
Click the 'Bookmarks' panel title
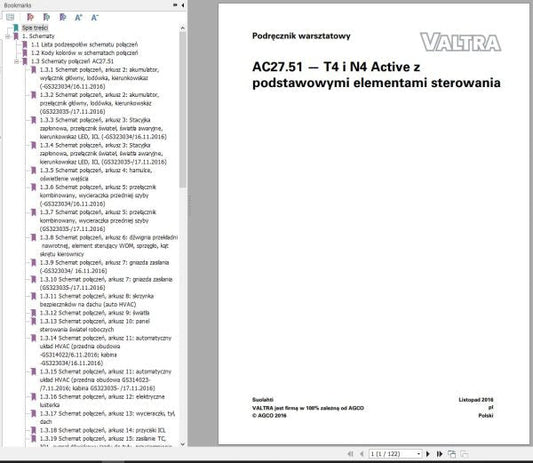click(x=17, y=5)
